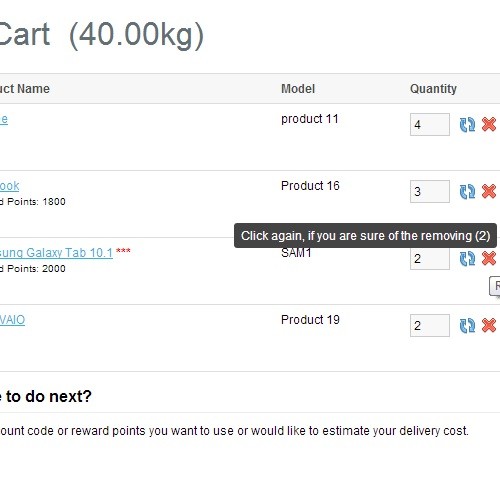Click partially visible button below SAM1 remove

pos(495,286)
